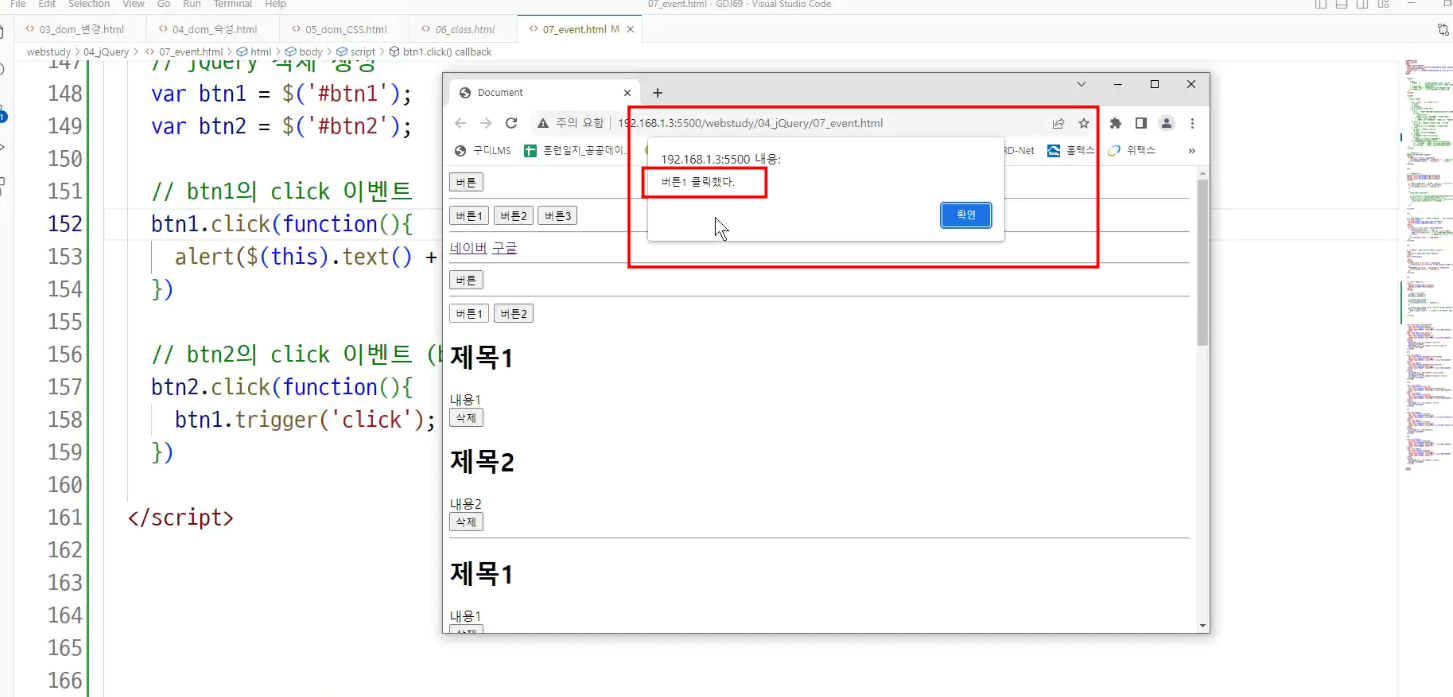Open the Run menu in VS Code
Screen dimensions: 1453x697
(x=191, y=4)
